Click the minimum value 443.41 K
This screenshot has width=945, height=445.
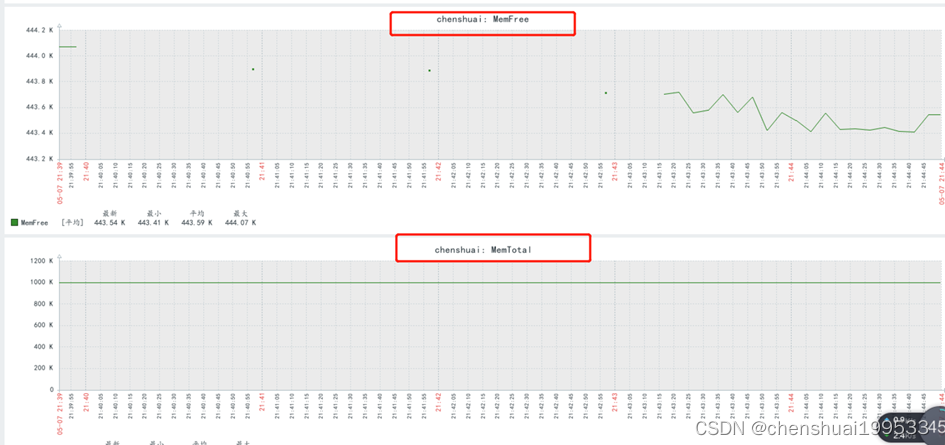tap(153, 222)
